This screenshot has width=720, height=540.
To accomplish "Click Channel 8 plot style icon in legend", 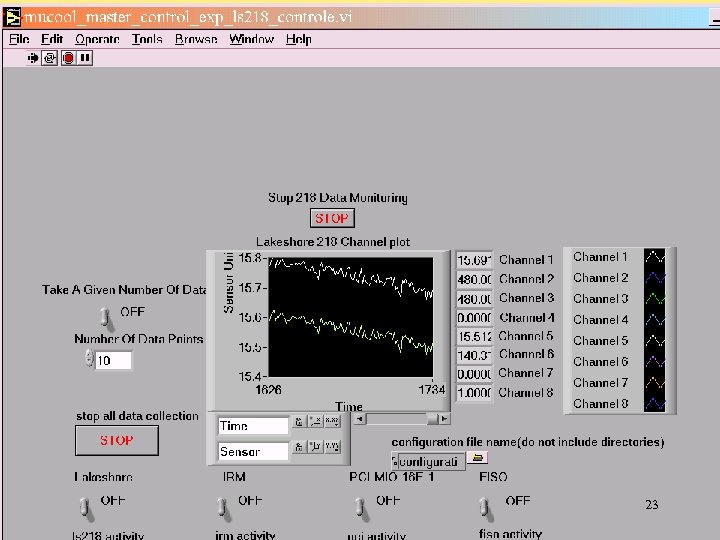I will click(x=655, y=403).
